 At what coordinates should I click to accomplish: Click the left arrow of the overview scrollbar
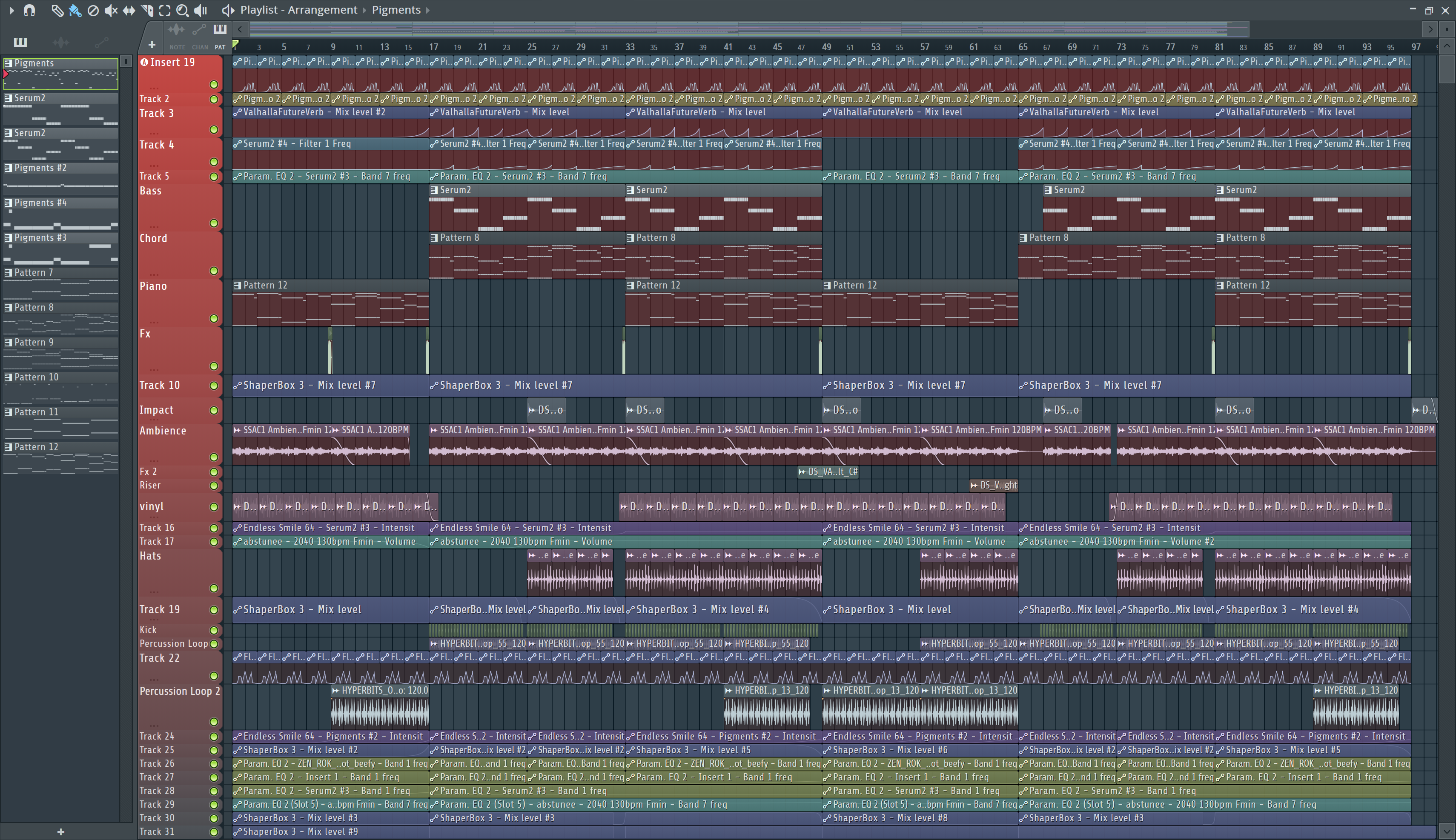click(240, 29)
